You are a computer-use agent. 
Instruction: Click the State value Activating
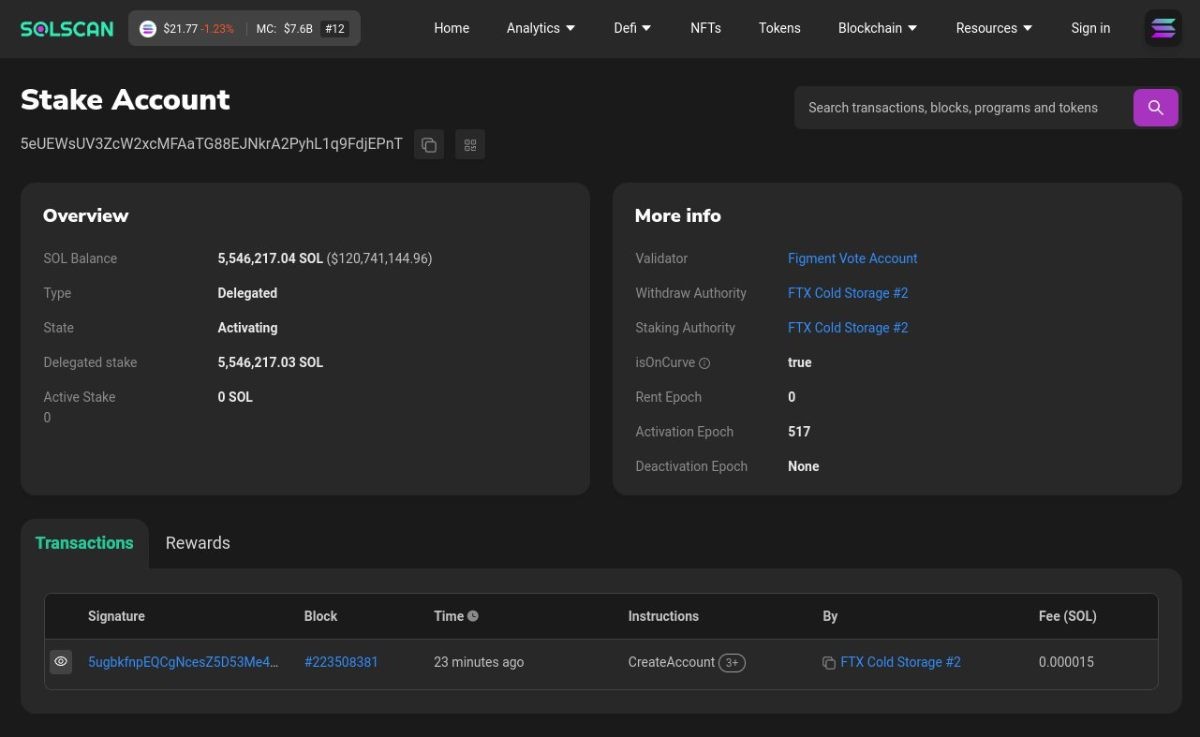tap(247, 328)
